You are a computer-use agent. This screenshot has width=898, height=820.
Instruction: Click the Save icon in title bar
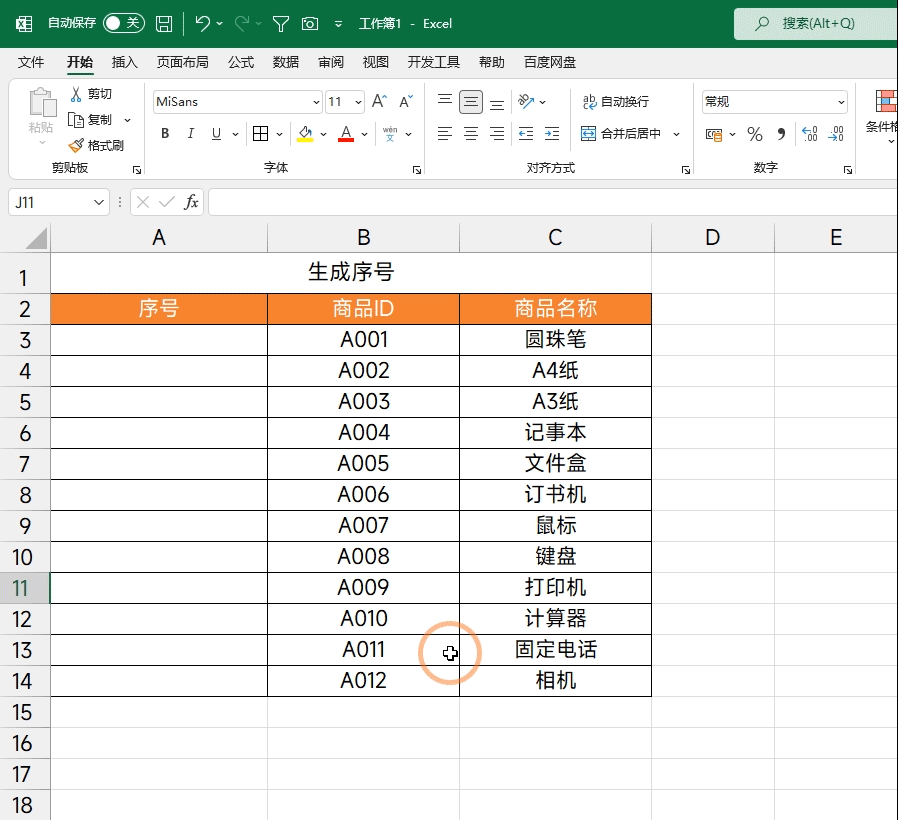coord(164,23)
